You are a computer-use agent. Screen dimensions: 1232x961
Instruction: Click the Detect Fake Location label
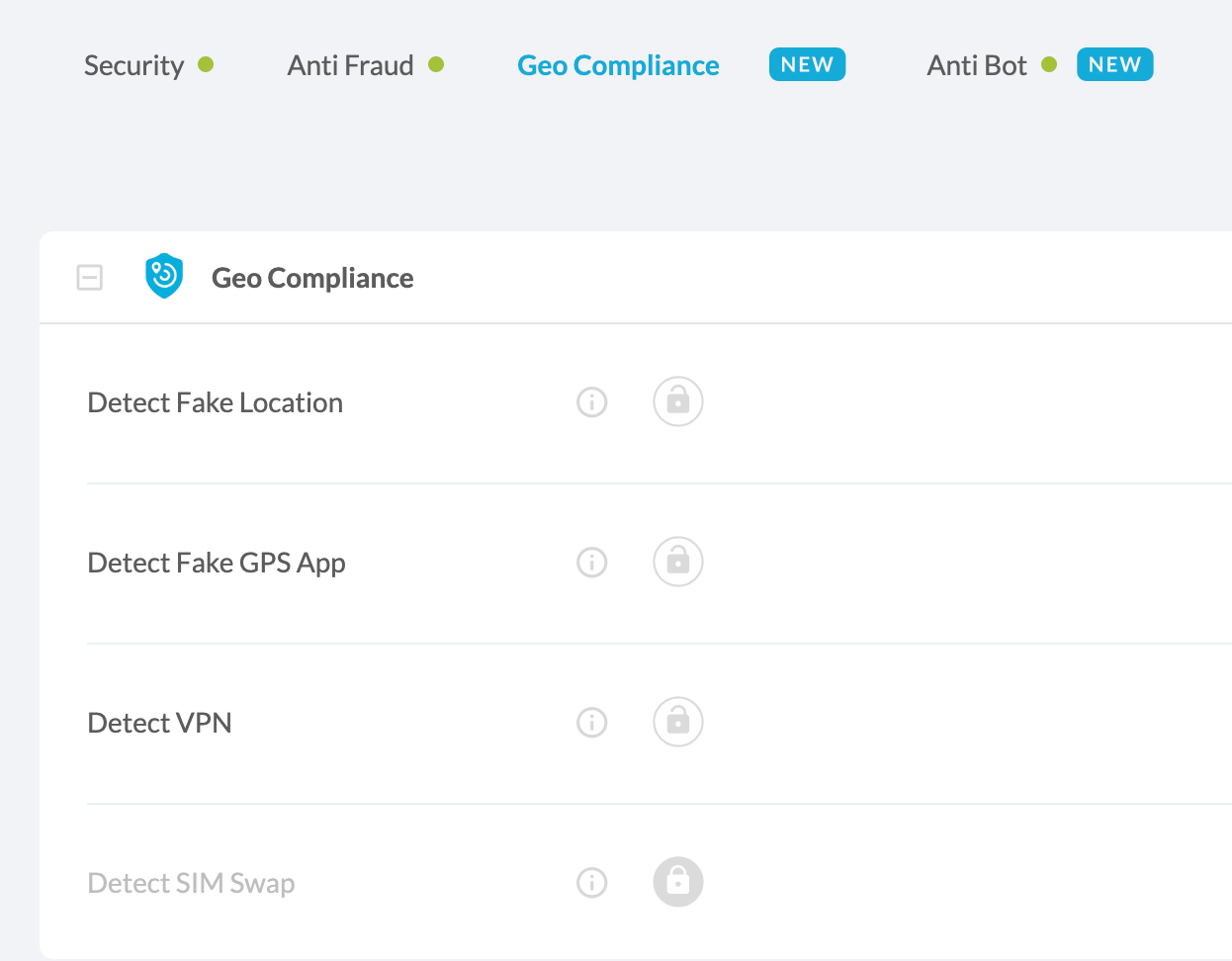tap(216, 402)
